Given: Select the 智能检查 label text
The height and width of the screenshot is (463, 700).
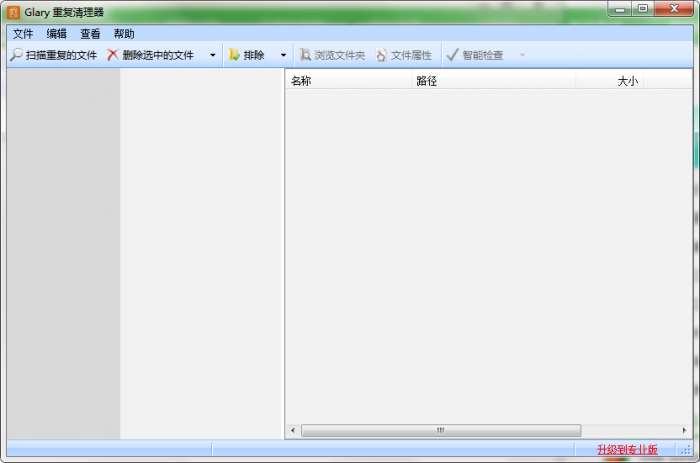Looking at the screenshot, I should 483,55.
